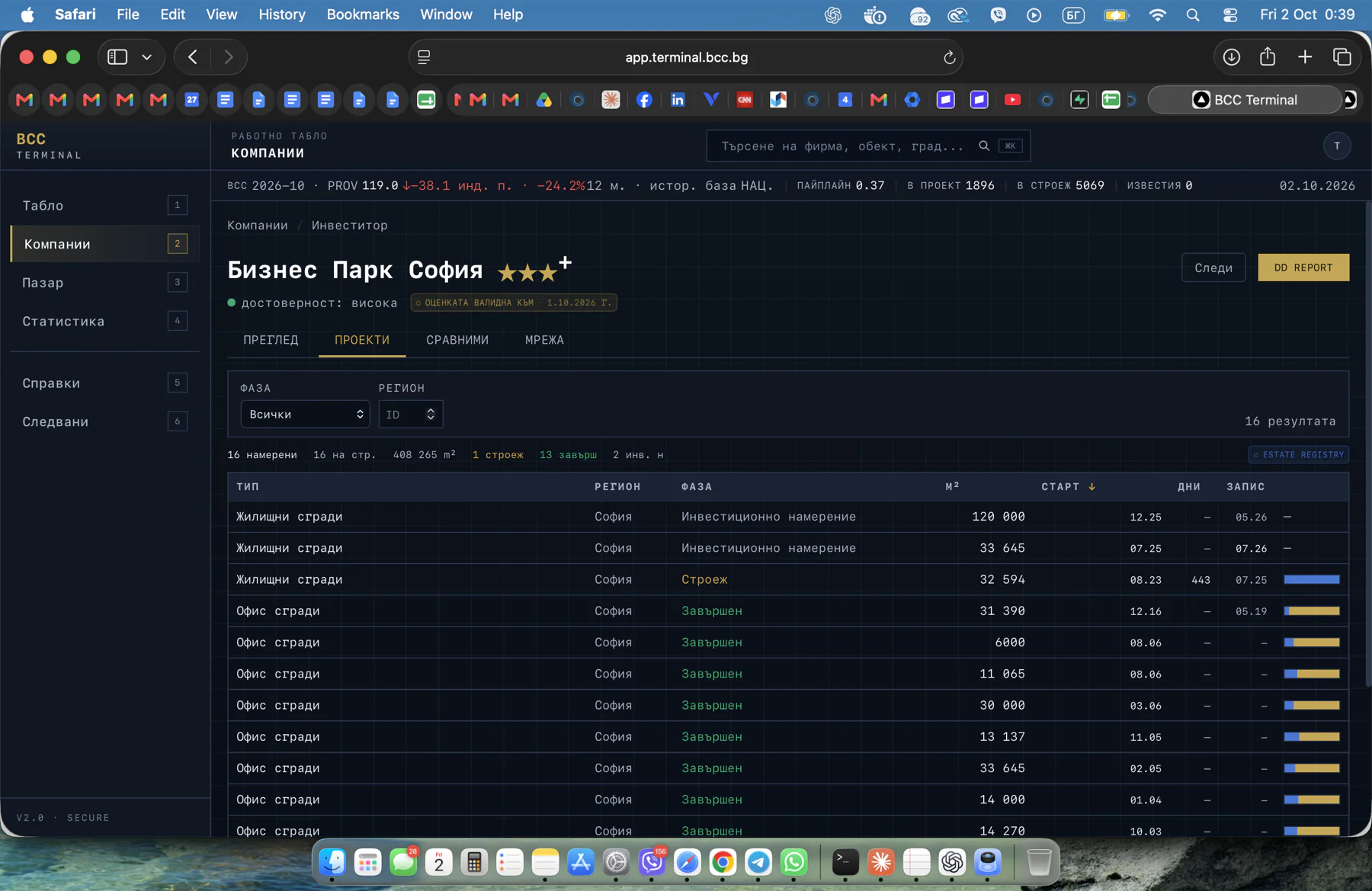The image size is (1372, 891).
Task: Open Google Calendar bookmark favicon
Action: (192, 100)
